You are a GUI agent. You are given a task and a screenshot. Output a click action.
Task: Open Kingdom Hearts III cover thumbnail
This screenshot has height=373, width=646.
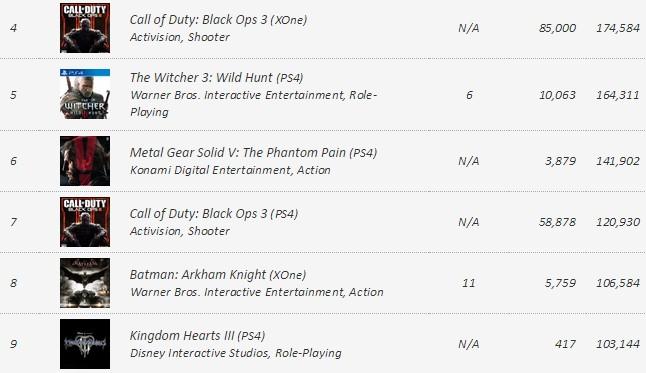[x=85, y=344]
